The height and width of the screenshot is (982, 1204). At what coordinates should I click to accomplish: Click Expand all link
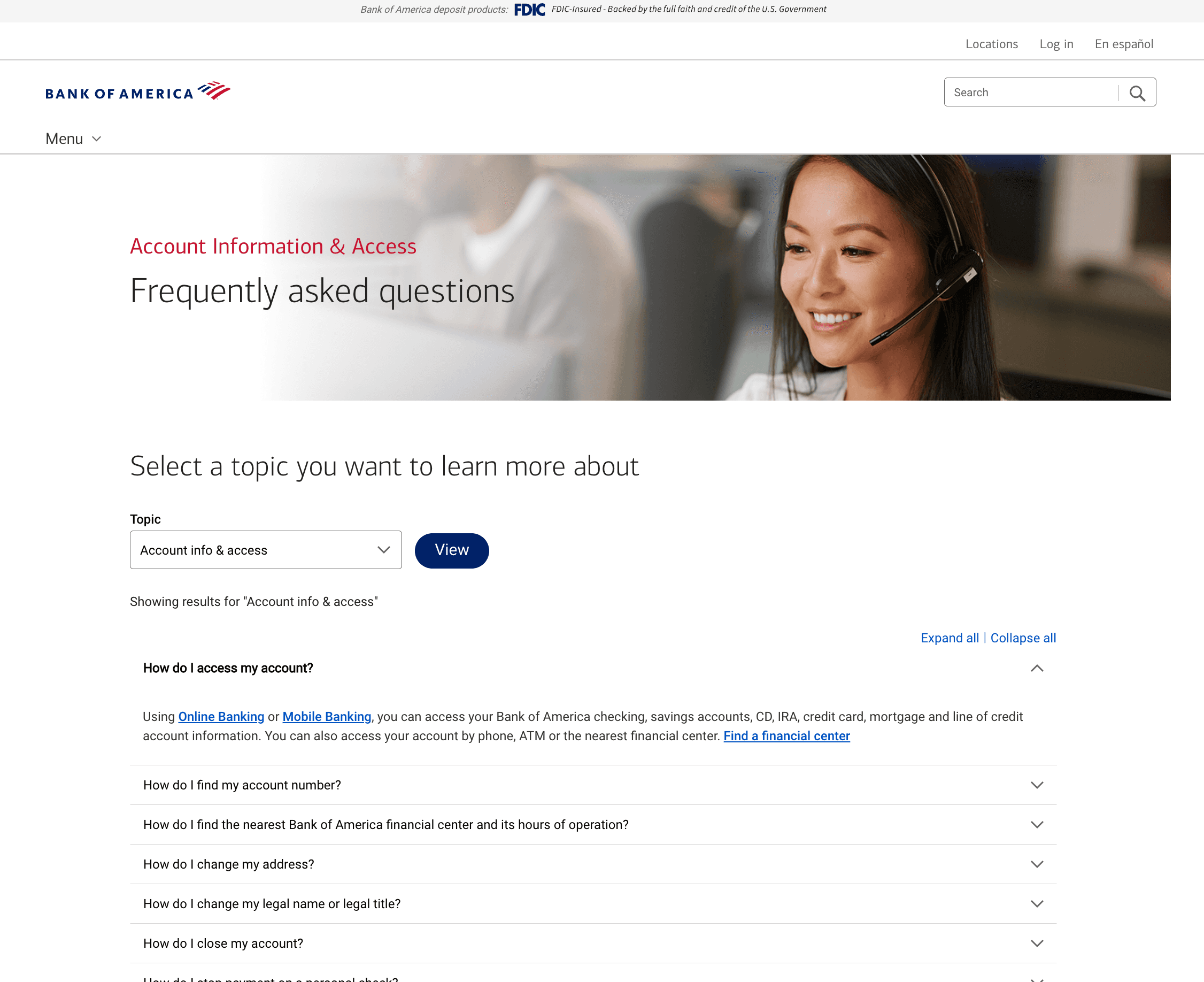tap(950, 638)
